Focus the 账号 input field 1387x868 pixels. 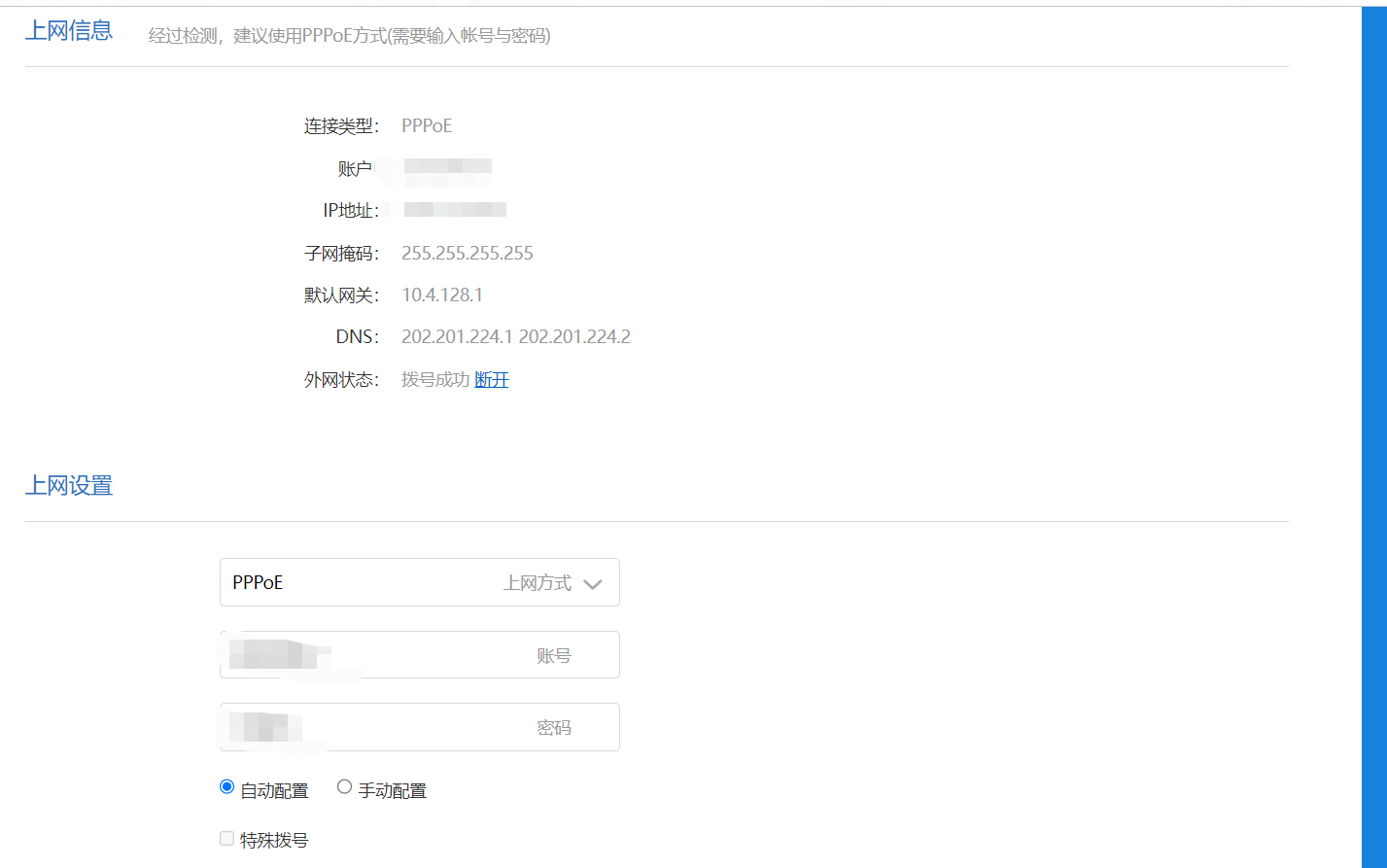(x=419, y=655)
